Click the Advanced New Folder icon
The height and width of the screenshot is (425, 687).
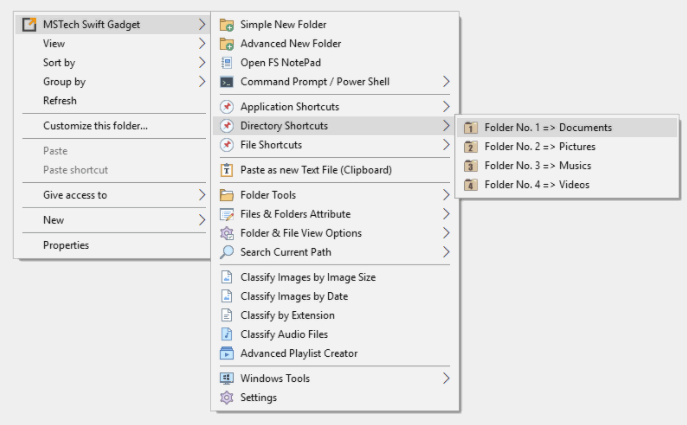click(x=227, y=43)
